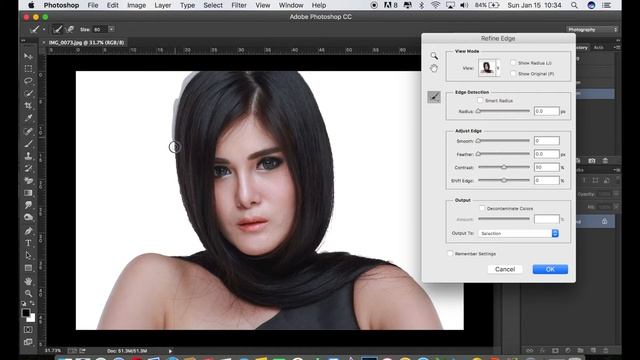
Task: Click the brush Size input field
Action: (x=99, y=29)
